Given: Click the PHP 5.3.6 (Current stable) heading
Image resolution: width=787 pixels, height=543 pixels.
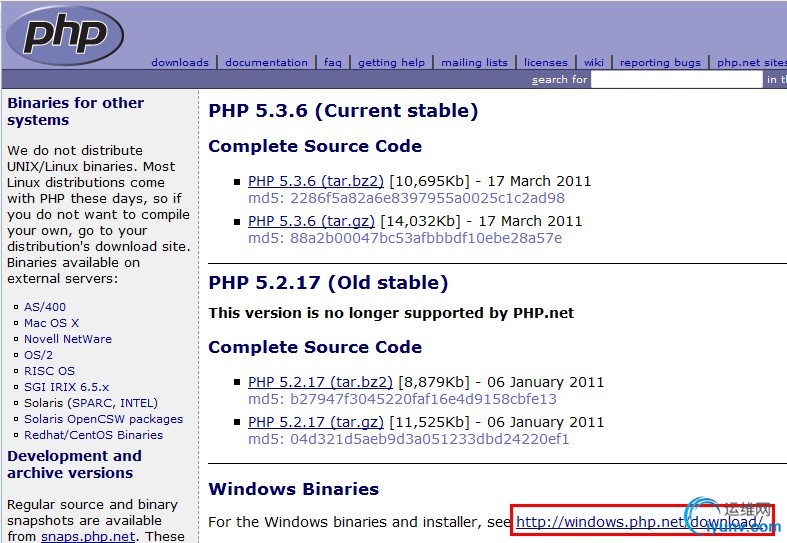Looking at the screenshot, I should point(343,110).
